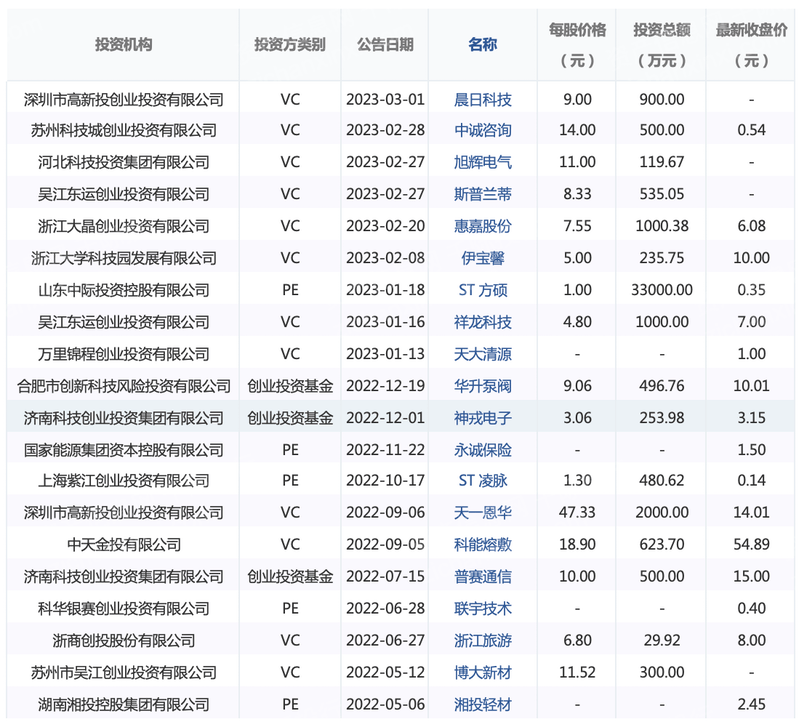Open the 联宇技术 company link
The image size is (800, 727).
(483, 608)
